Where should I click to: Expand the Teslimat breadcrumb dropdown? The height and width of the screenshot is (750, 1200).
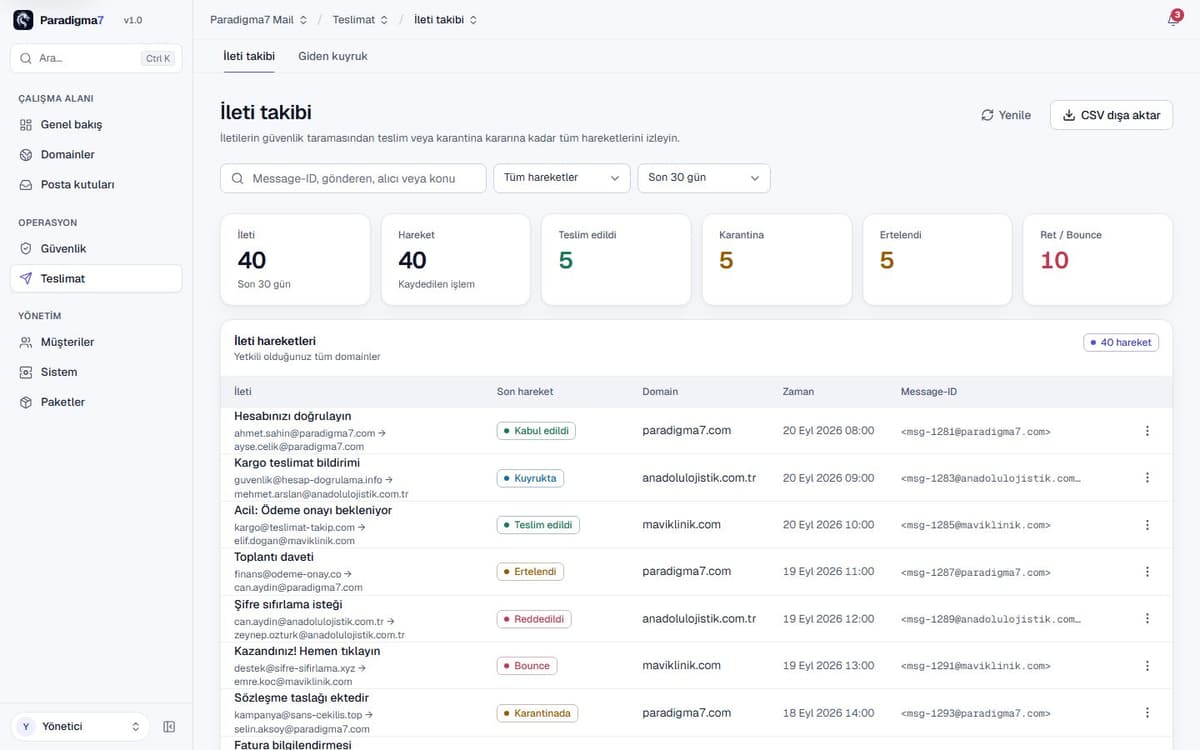click(x=361, y=19)
